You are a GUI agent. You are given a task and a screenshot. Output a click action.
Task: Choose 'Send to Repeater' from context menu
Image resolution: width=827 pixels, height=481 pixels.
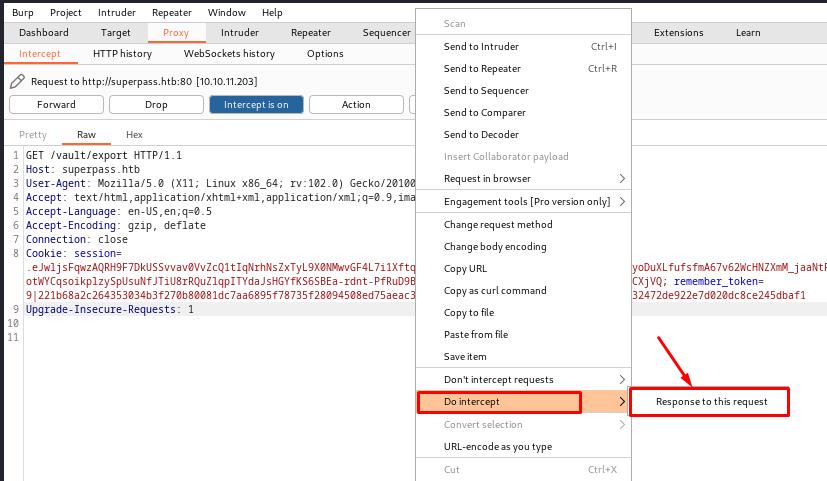point(482,69)
